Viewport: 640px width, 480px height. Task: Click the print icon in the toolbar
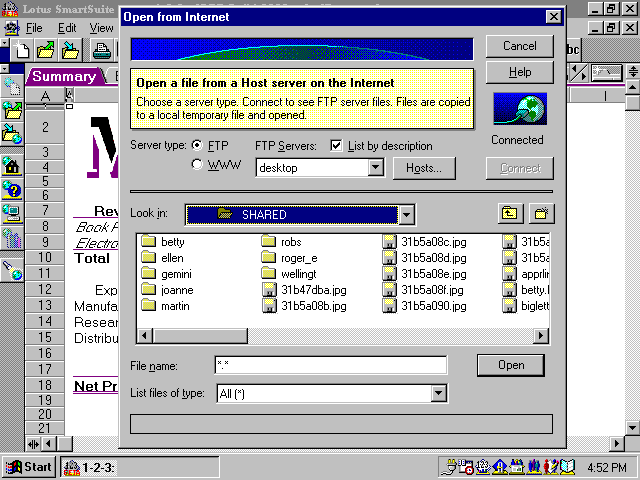102,50
